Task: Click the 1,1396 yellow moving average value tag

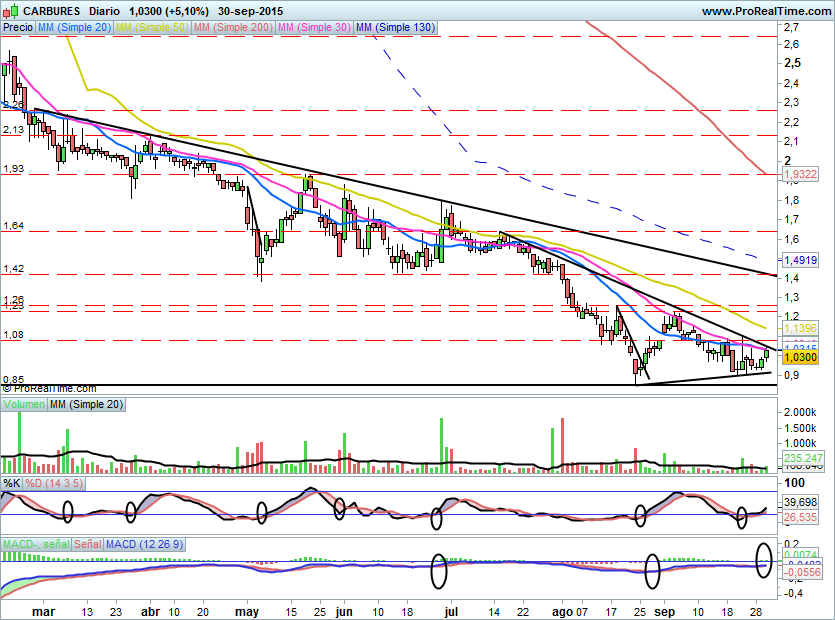Action: (800, 329)
